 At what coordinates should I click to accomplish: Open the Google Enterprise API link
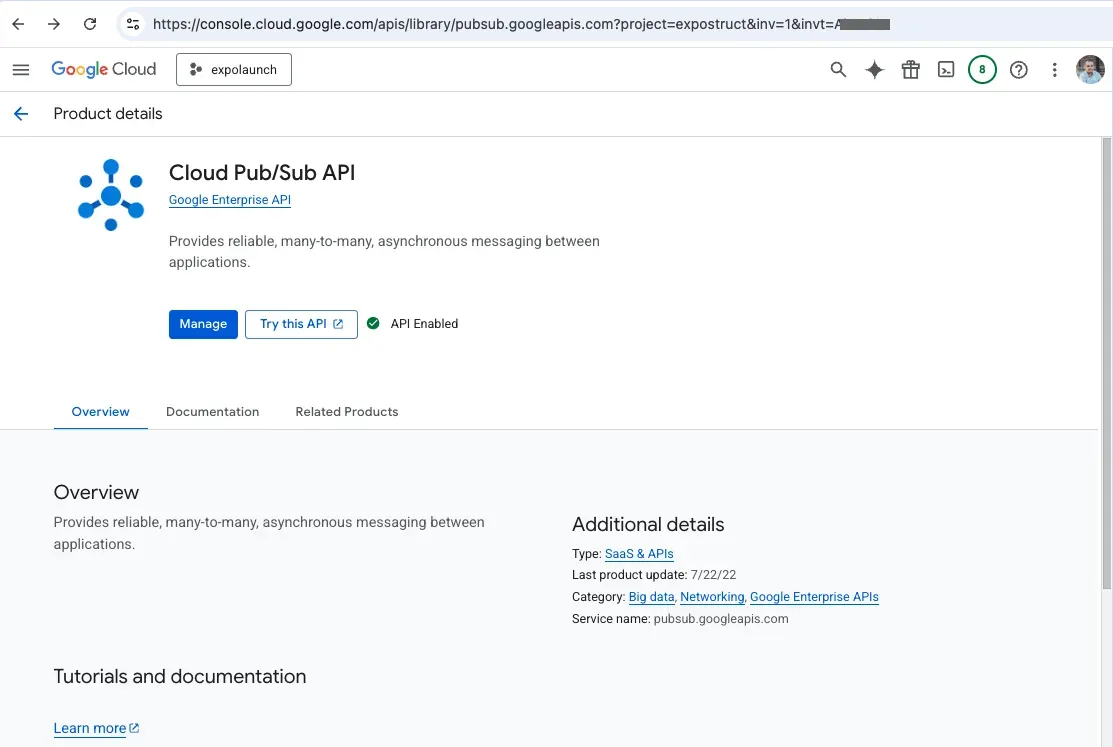[230, 200]
